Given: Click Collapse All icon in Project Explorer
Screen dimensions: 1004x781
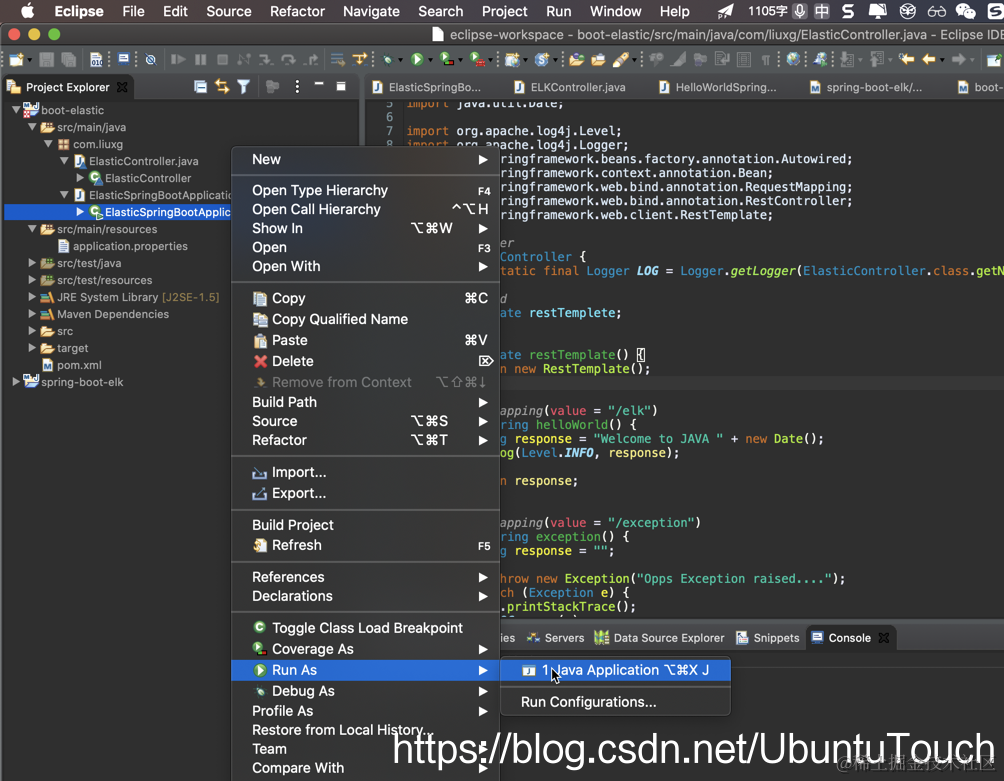Looking at the screenshot, I should point(201,87).
